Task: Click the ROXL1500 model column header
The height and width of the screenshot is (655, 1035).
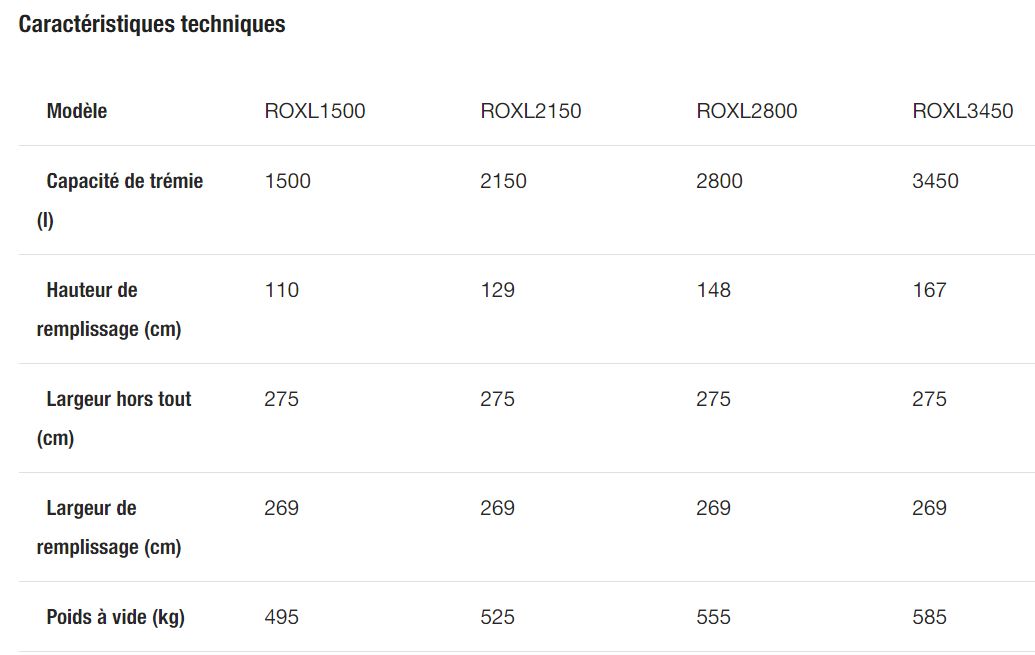Action: [x=315, y=111]
